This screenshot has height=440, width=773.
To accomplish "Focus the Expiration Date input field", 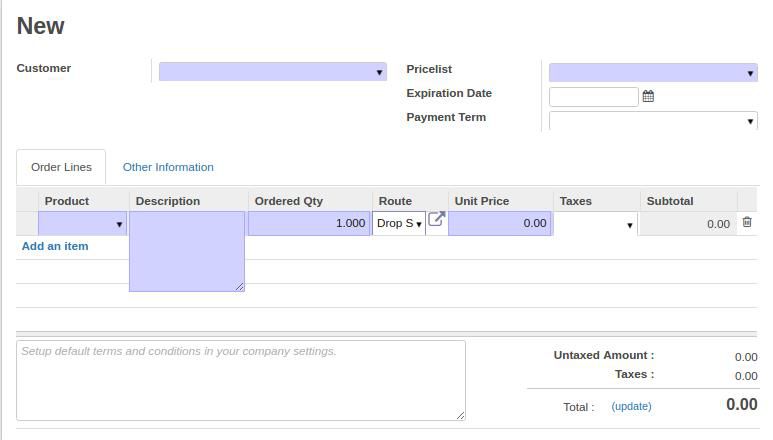I will [x=594, y=97].
